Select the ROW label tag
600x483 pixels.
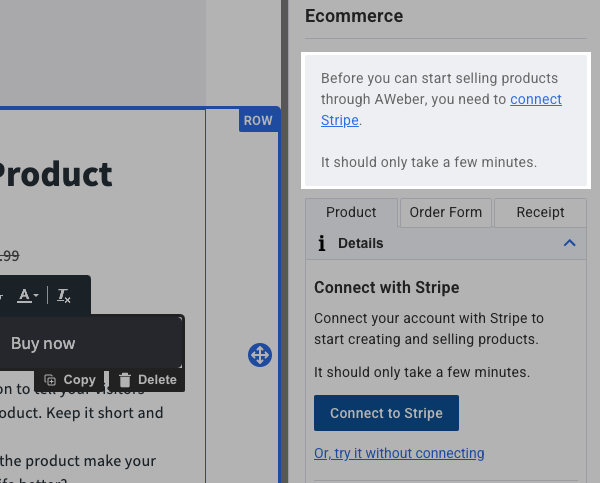pos(258,120)
